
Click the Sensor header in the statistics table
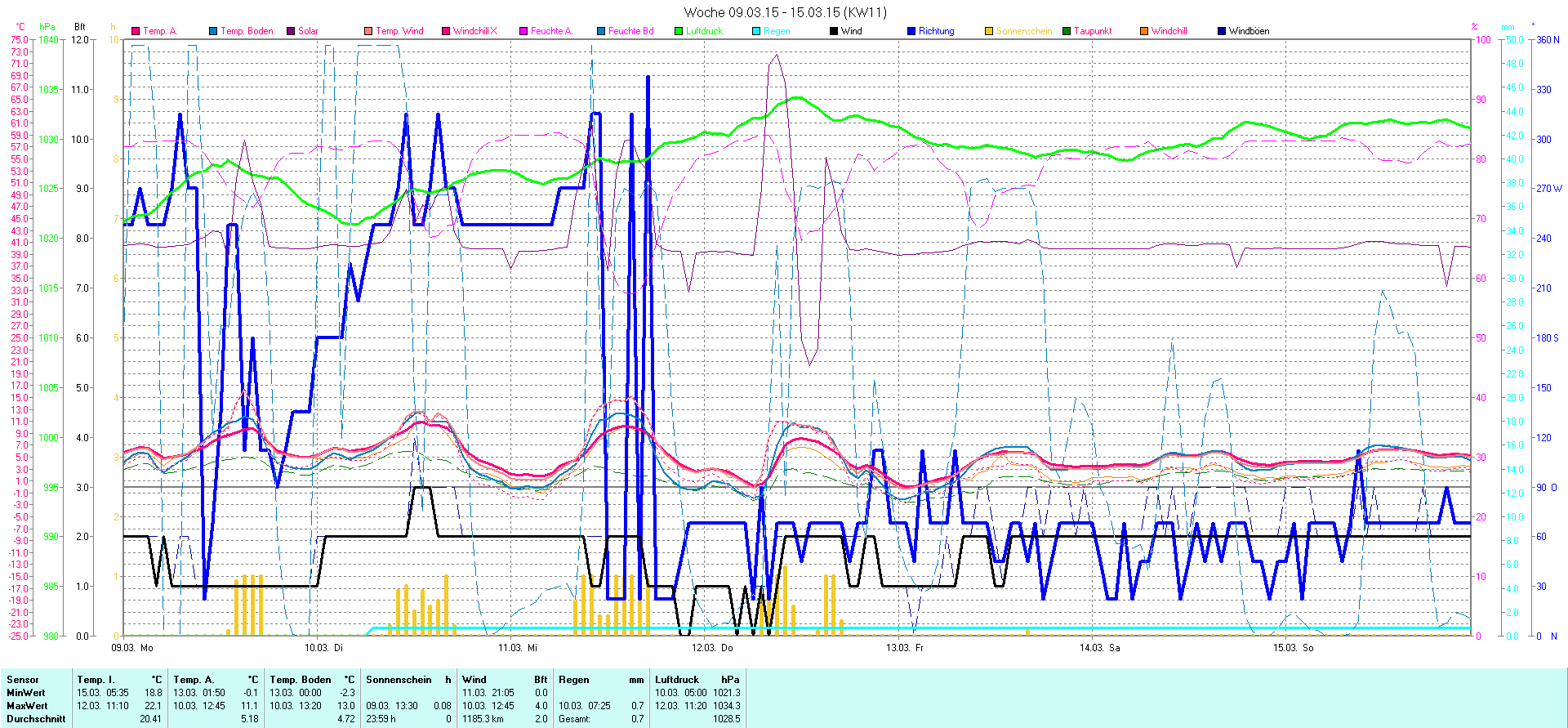pyautogui.click(x=23, y=680)
